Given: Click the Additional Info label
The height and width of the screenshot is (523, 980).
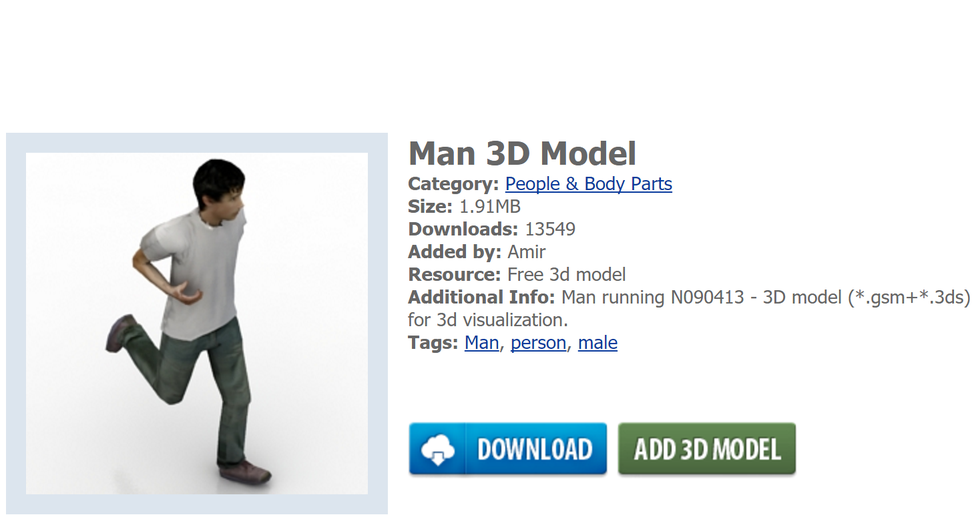Looking at the screenshot, I should (481, 297).
